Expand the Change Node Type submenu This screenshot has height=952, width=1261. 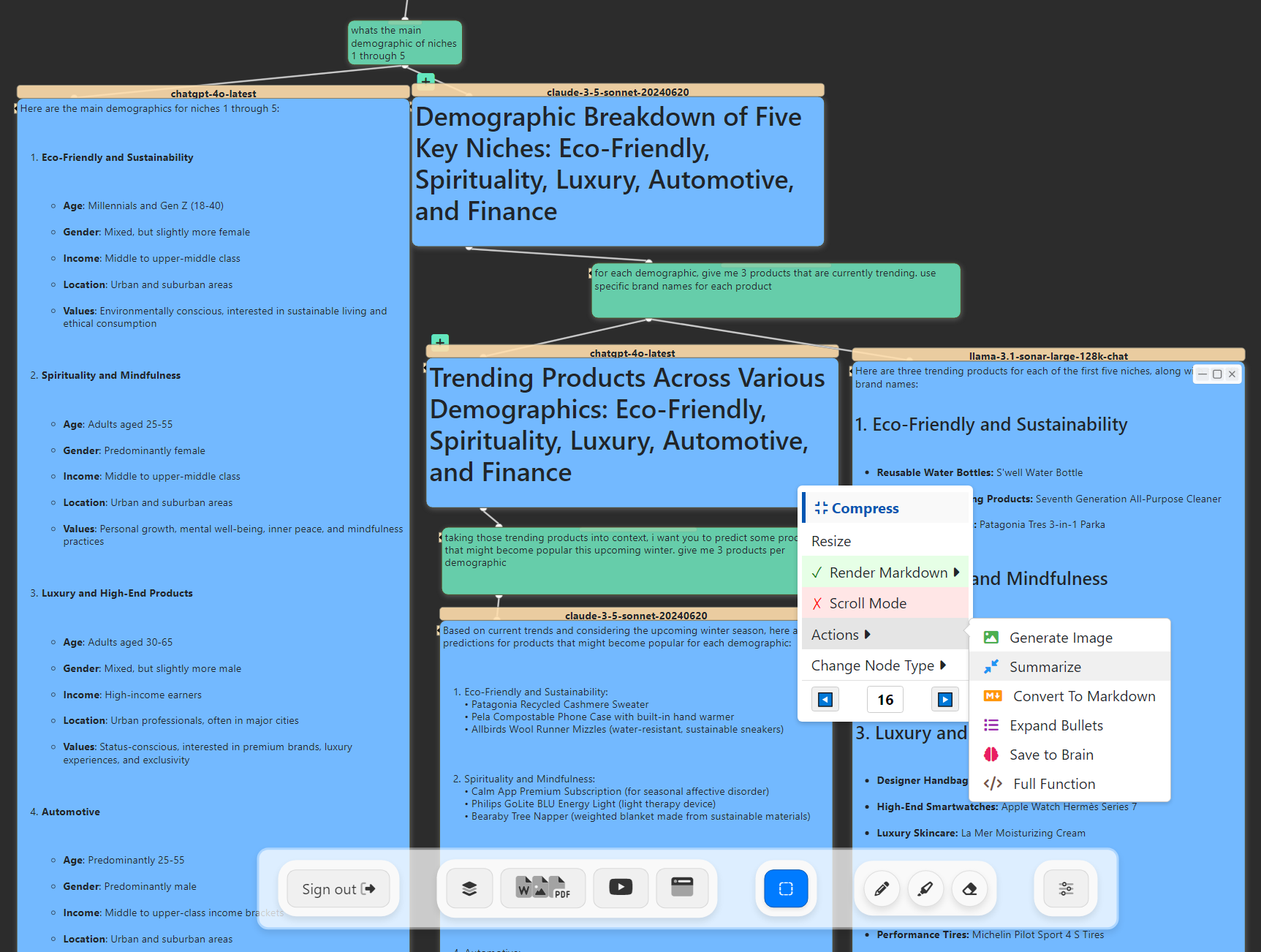point(885,665)
